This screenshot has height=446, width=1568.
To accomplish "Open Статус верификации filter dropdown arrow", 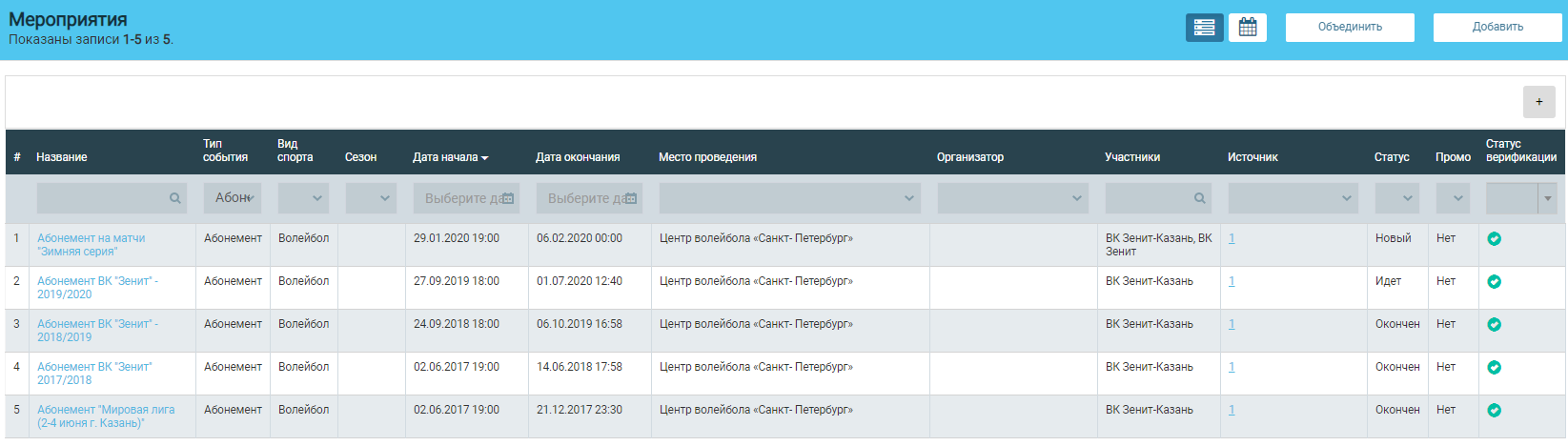I will pyautogui.click(x=1548, y=198).
